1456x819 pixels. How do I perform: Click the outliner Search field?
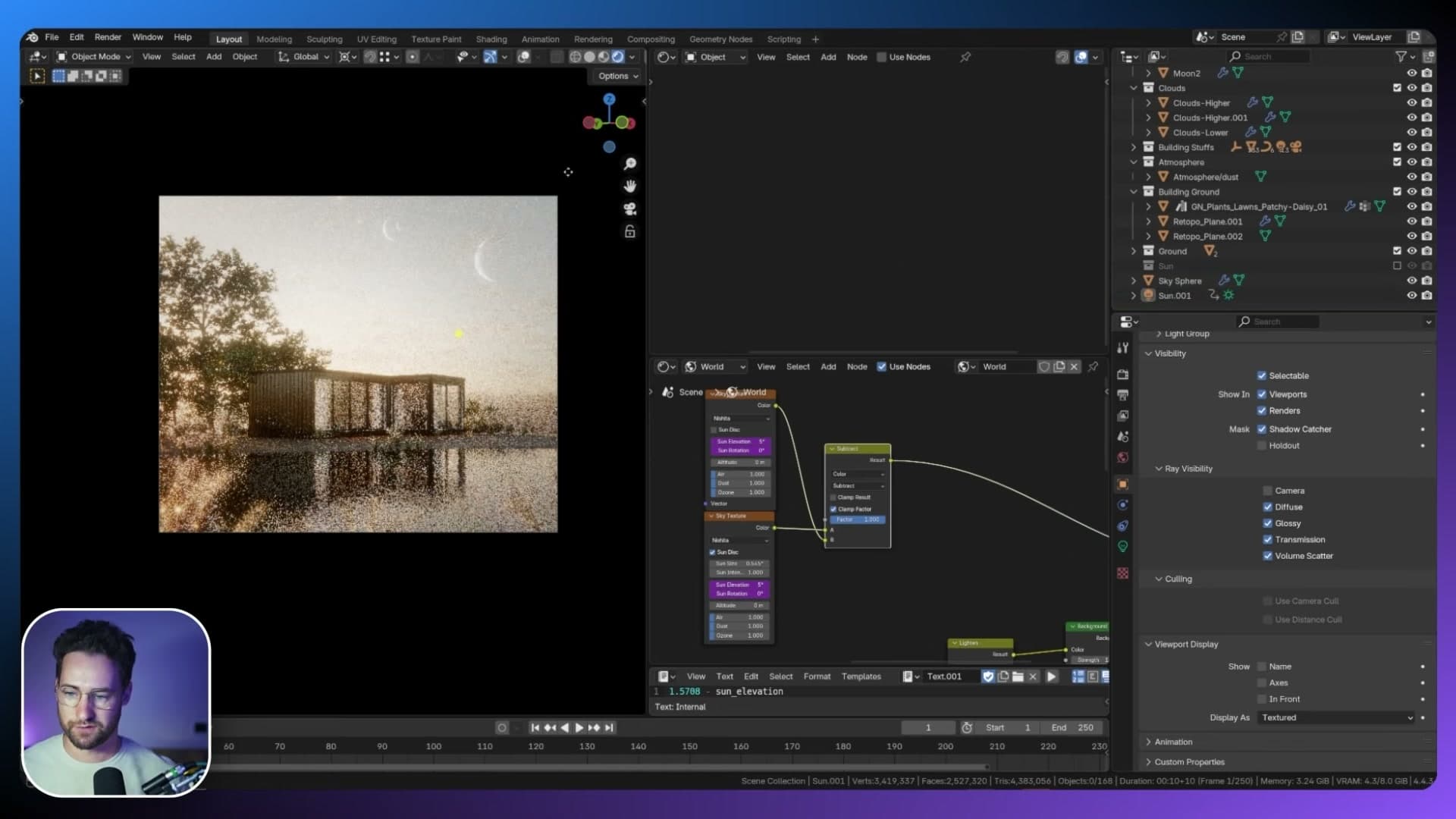tap(1268, 57)
